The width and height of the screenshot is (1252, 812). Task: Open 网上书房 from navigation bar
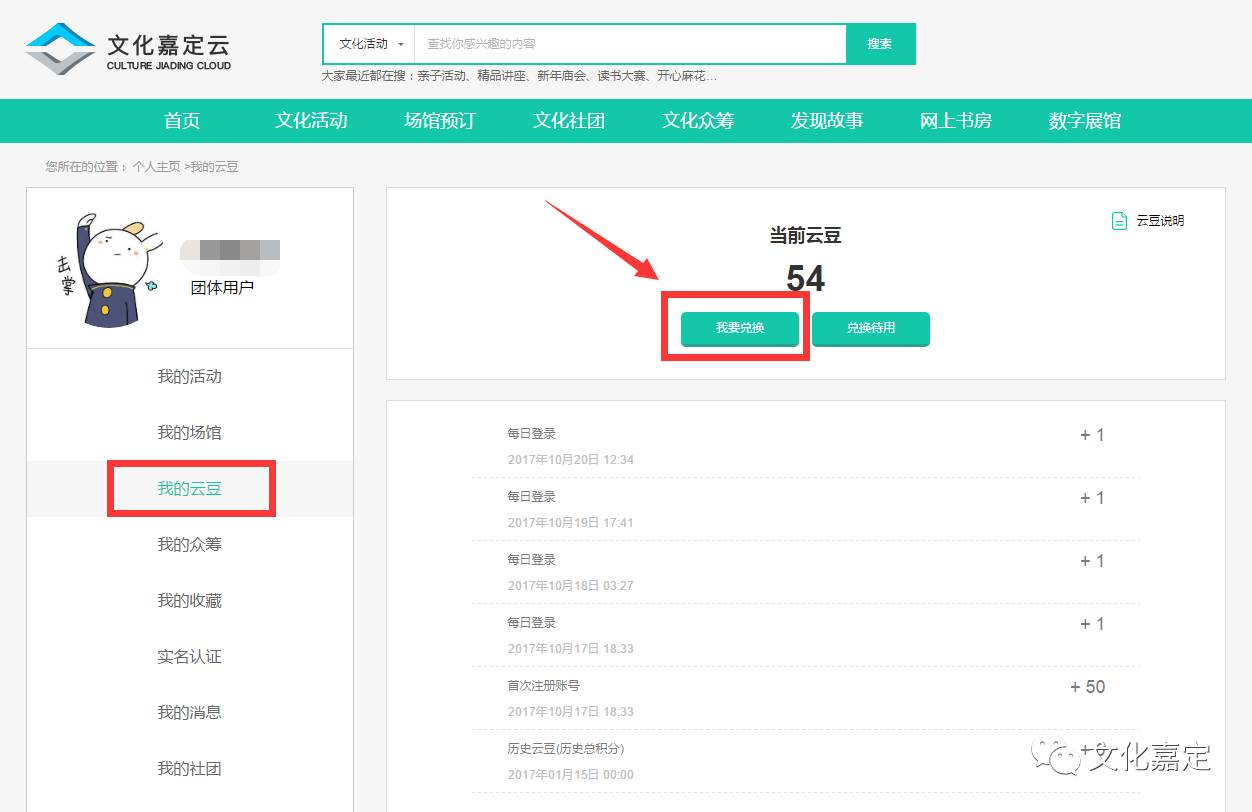[x=956, y=121]
